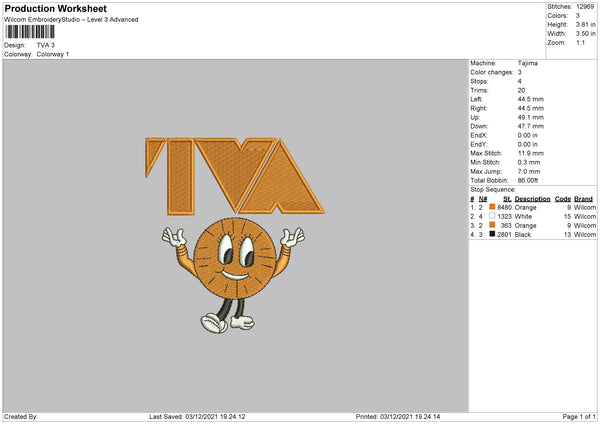The height and width of the screenshot is (424, 600).
Task: Select the design name TVA 3
Action: tap(46, 45)
